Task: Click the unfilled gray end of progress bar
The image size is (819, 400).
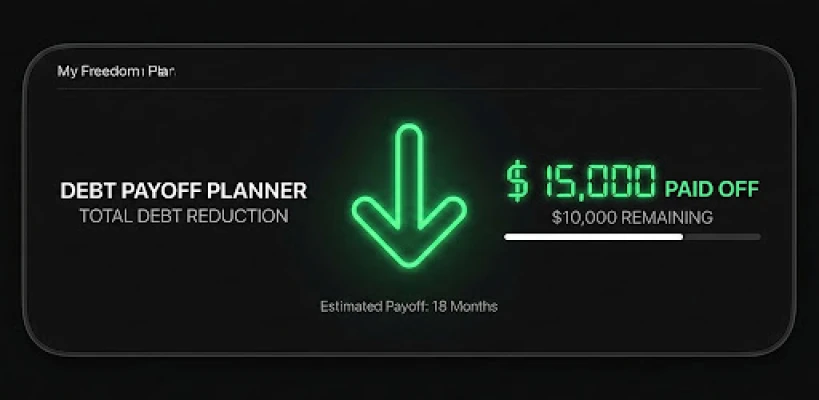Action: pos(722,237)
